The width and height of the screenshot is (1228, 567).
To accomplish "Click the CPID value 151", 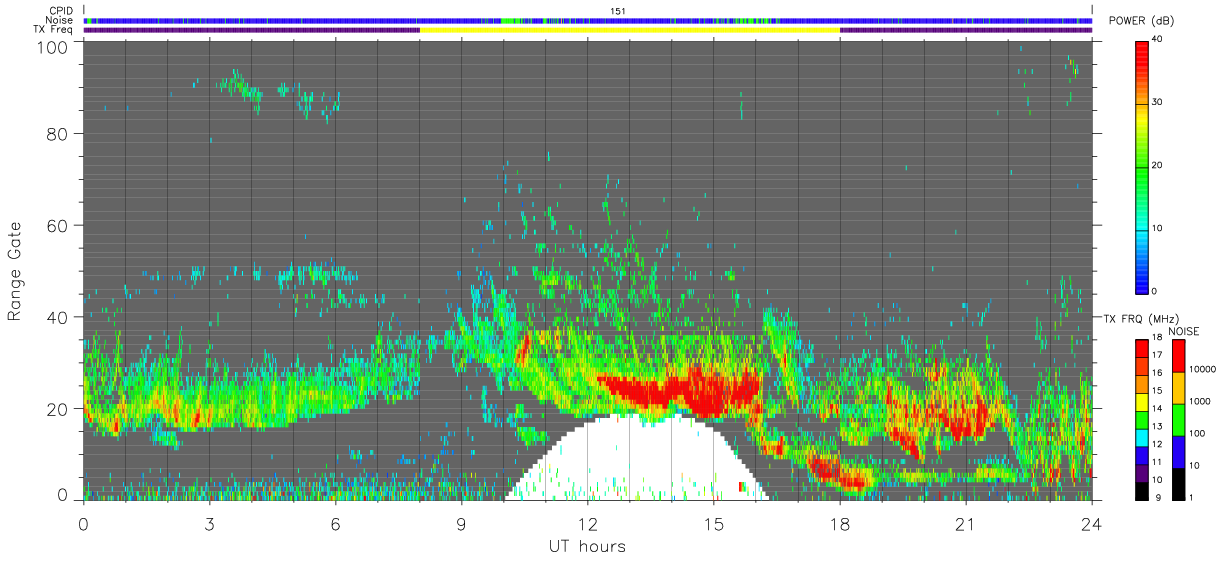I will [x=617, y=11].
